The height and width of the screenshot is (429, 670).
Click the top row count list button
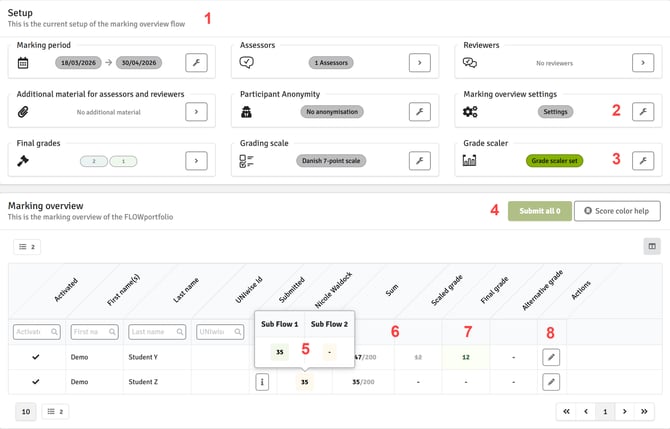click(27, 247)
